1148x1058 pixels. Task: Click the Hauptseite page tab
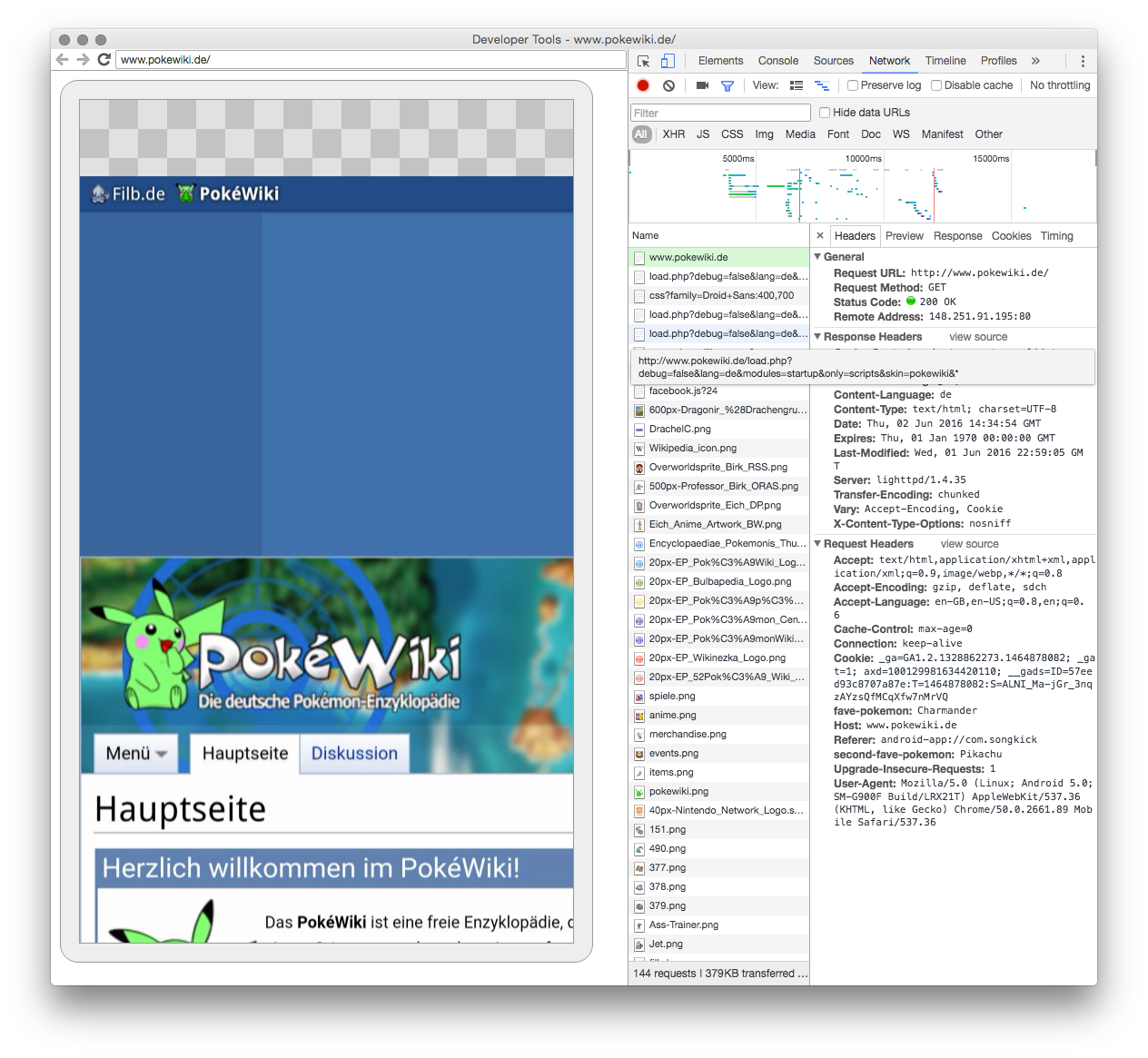pos(245,753)
